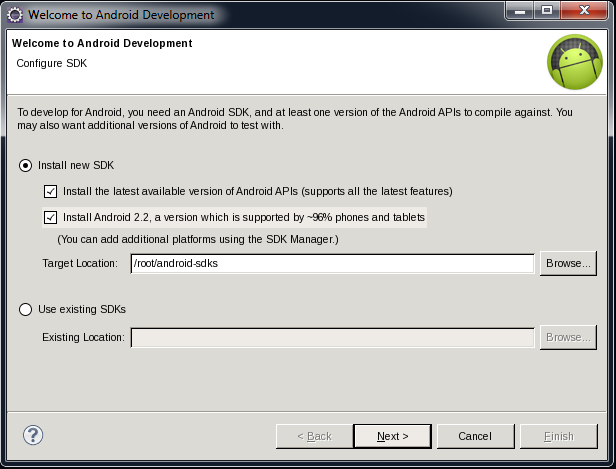
Task: Open help via the question mark icon
Action: click(x=33, y=435)
